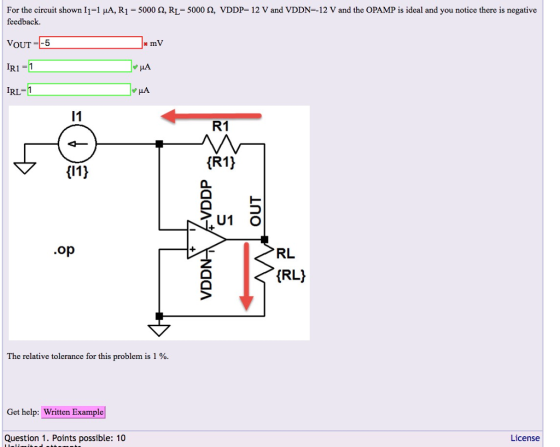Click the IR1 answer input field
The width and height of the screenshot is (560, 447).
pyautogui.click(x=80, y=66)
